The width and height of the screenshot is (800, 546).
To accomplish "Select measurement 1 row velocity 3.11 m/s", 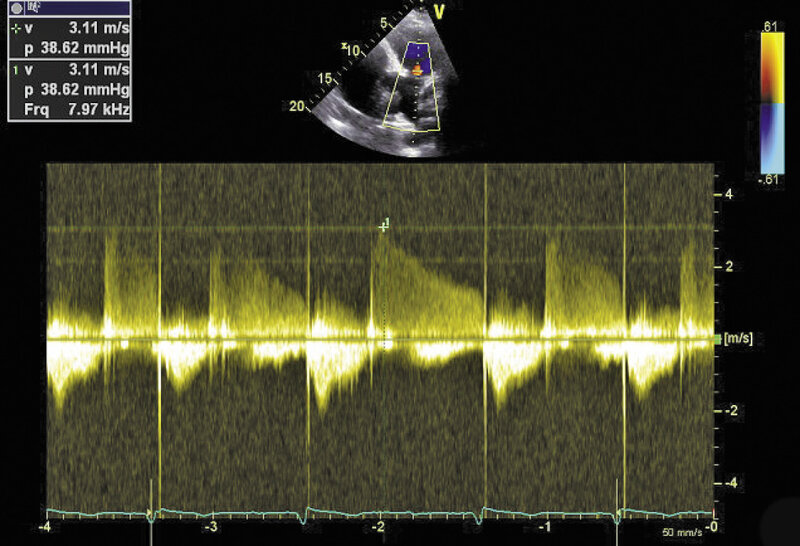I will coord(99,69).
